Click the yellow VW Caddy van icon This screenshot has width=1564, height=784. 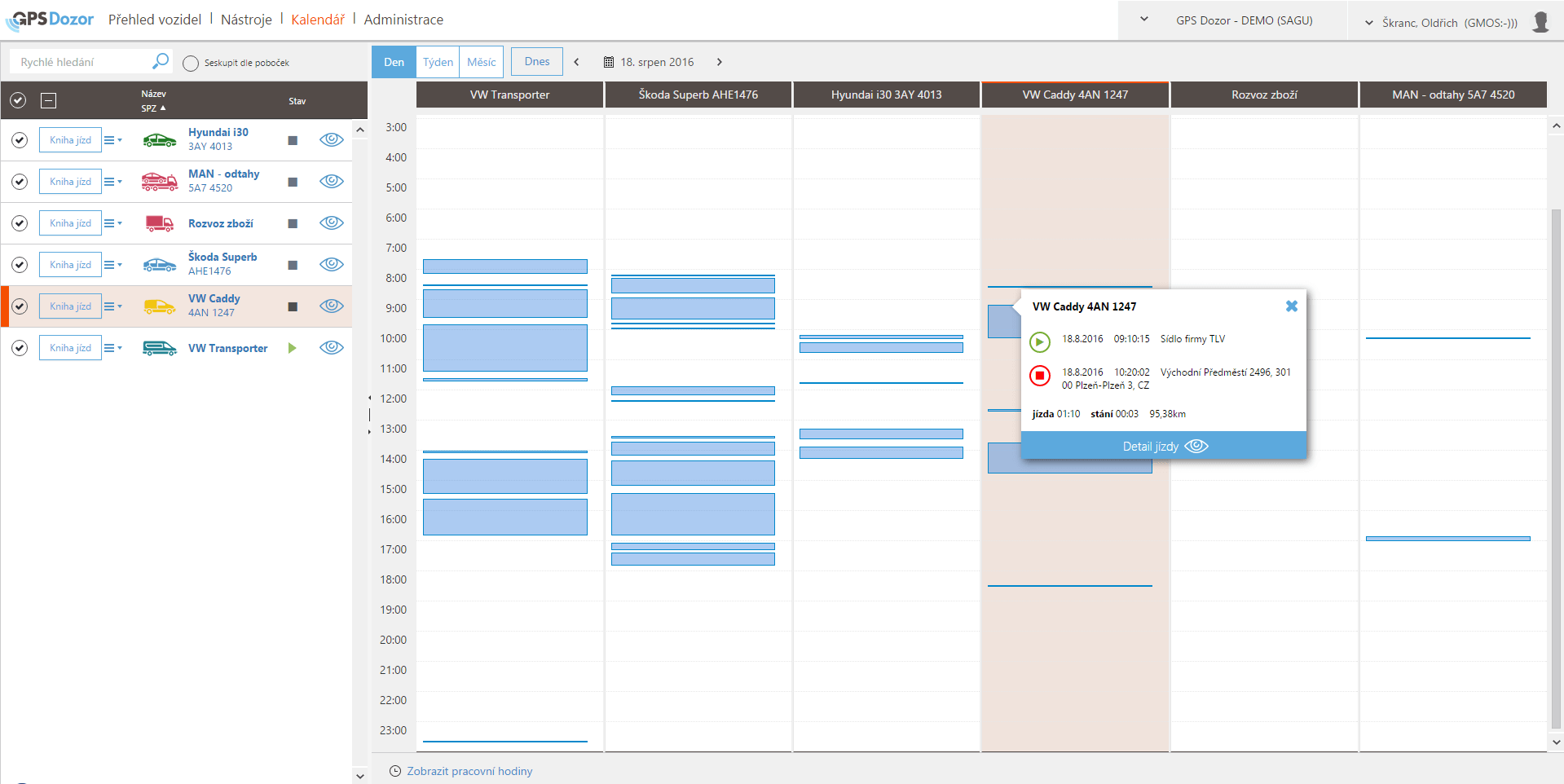click(159, 306)
